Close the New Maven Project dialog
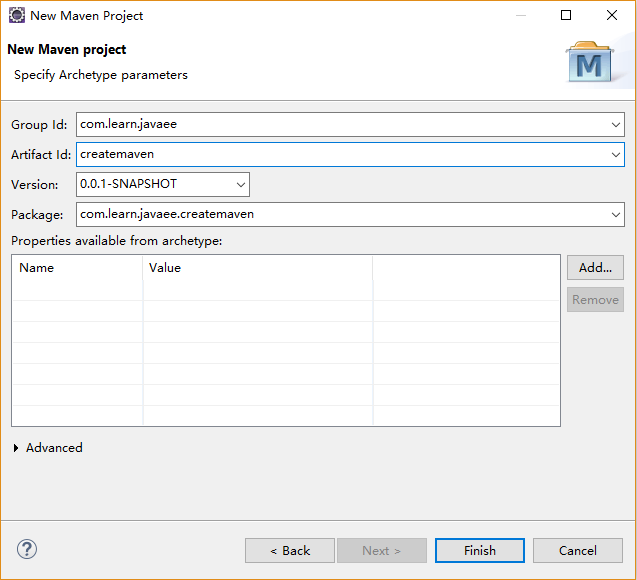This screenshot has height=580, width=637. point(612,15)
